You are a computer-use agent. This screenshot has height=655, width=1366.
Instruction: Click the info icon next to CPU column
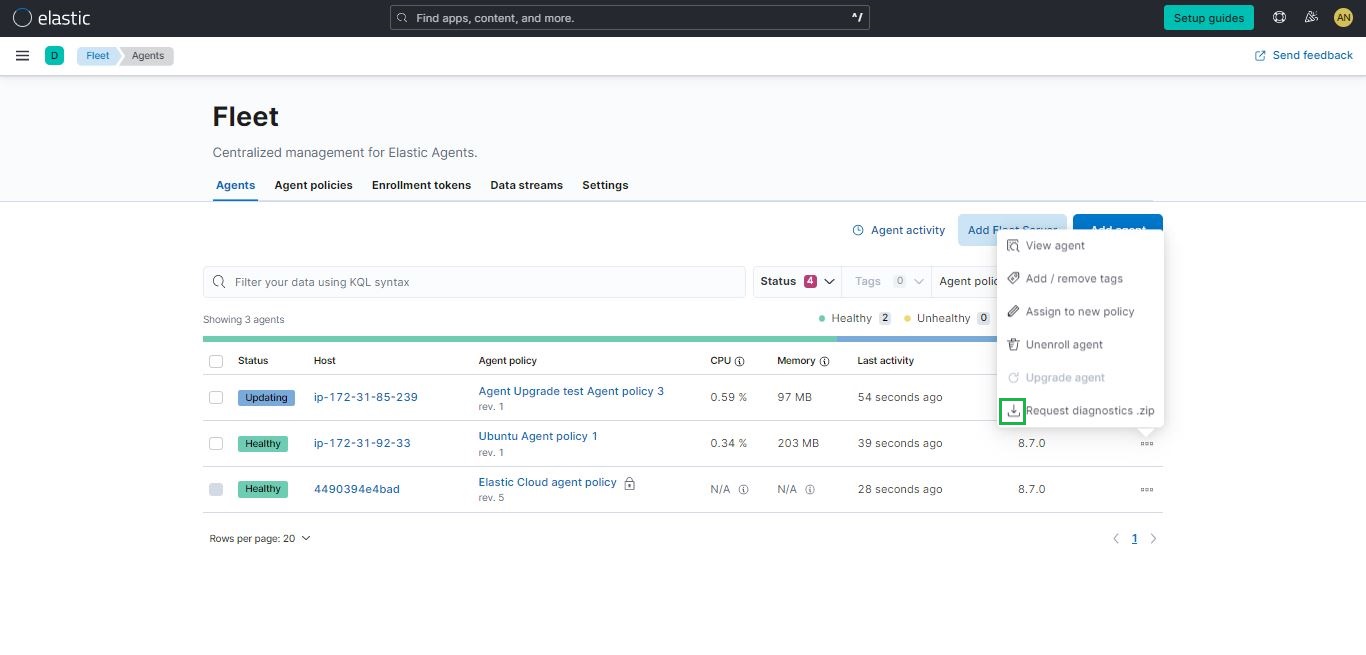tap(737, 360)
